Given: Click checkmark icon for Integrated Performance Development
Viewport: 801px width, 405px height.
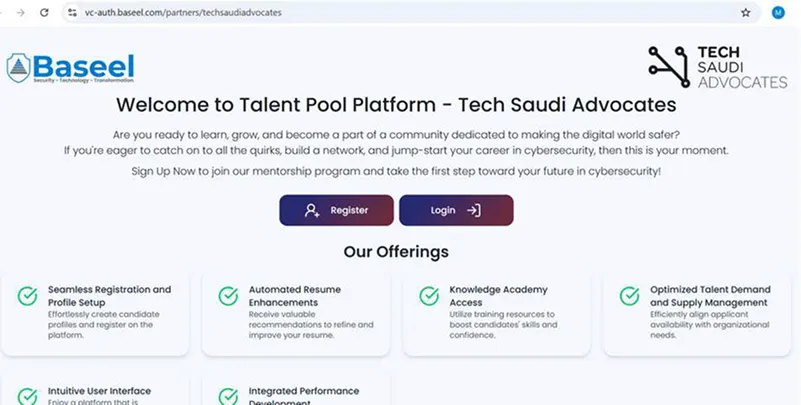Looking at the screenshot, I should coord(228,393).
